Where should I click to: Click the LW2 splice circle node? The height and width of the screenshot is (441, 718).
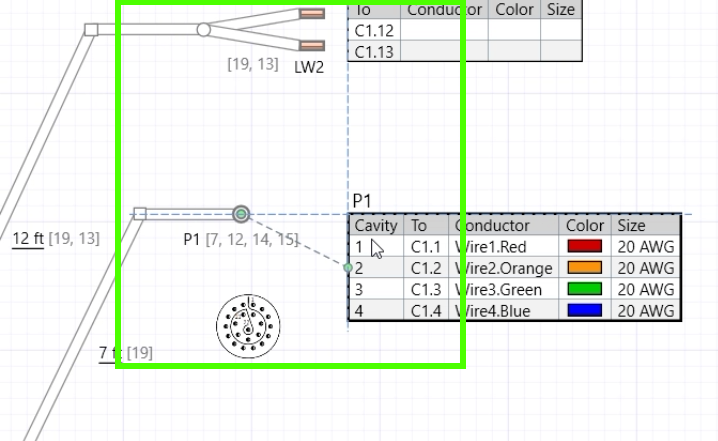click(x=204, y=30)
